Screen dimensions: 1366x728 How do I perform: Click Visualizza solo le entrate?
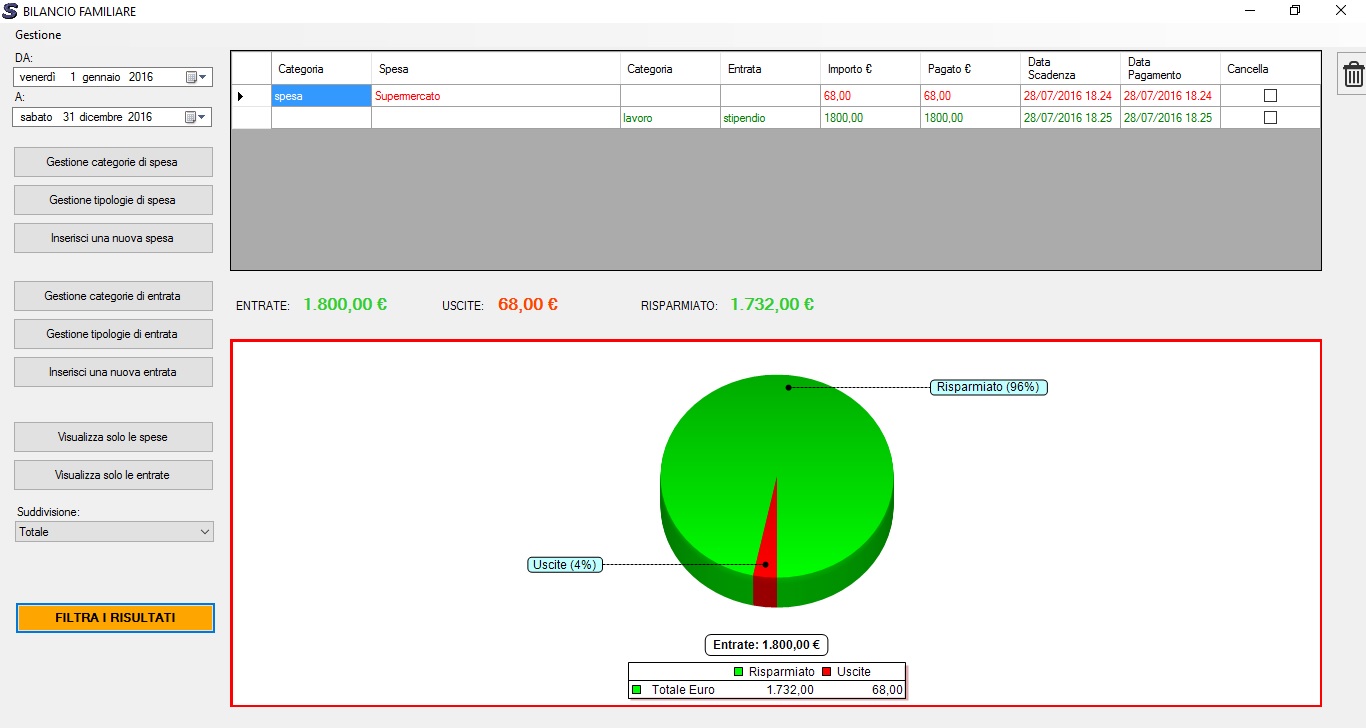click(x=113, y=475)
